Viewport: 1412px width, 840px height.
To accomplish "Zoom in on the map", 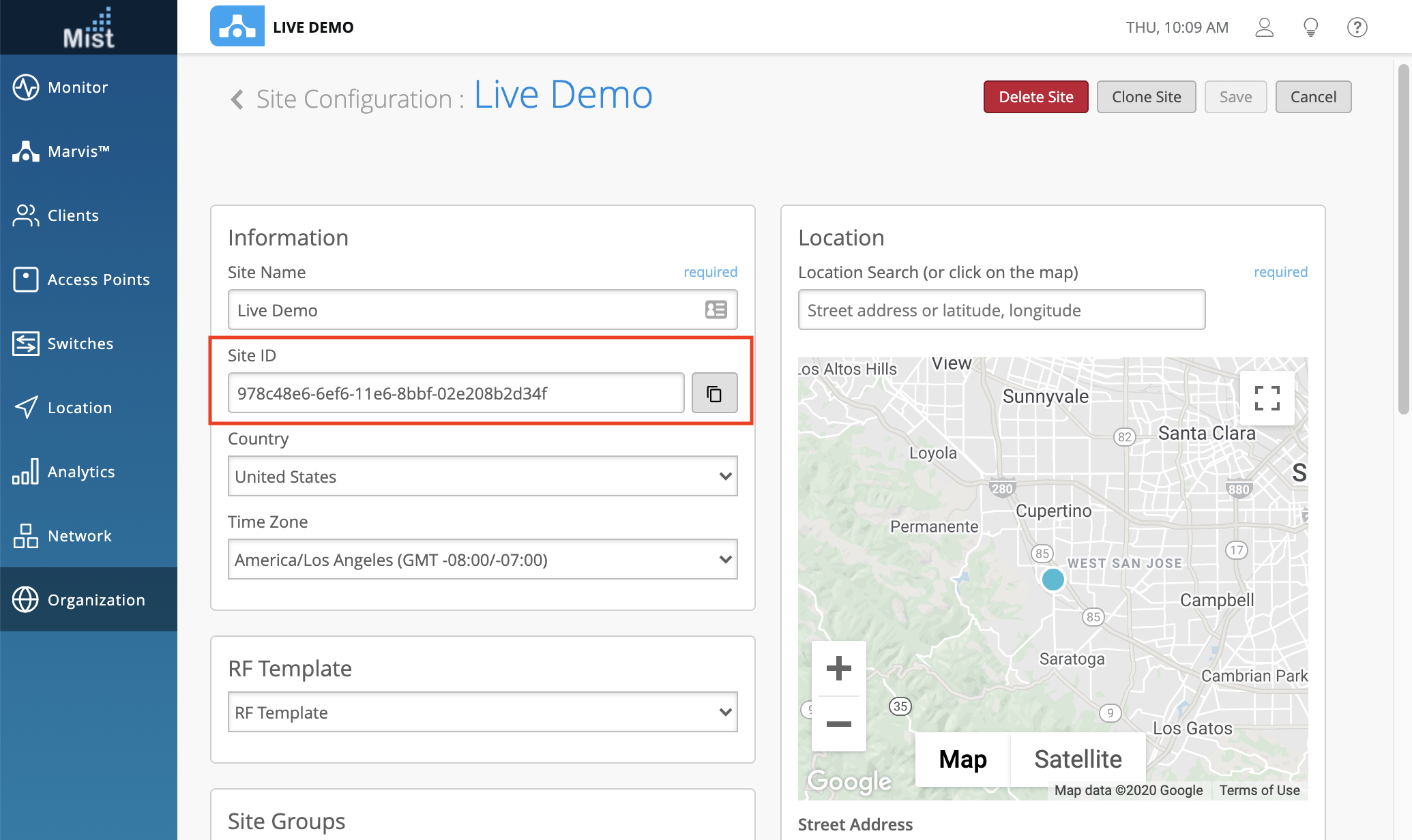I will click(838, 668).
